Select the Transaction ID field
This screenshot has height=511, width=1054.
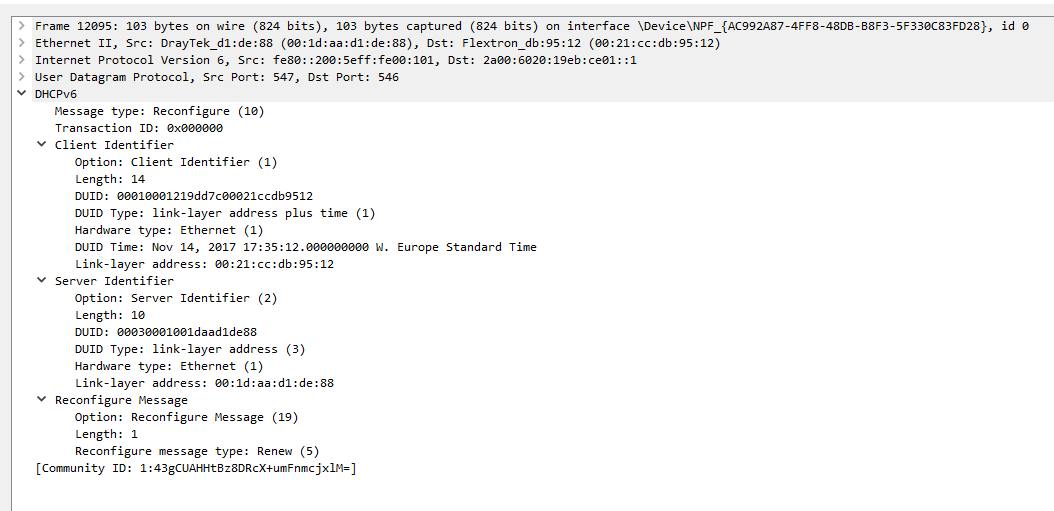point(138,128)
